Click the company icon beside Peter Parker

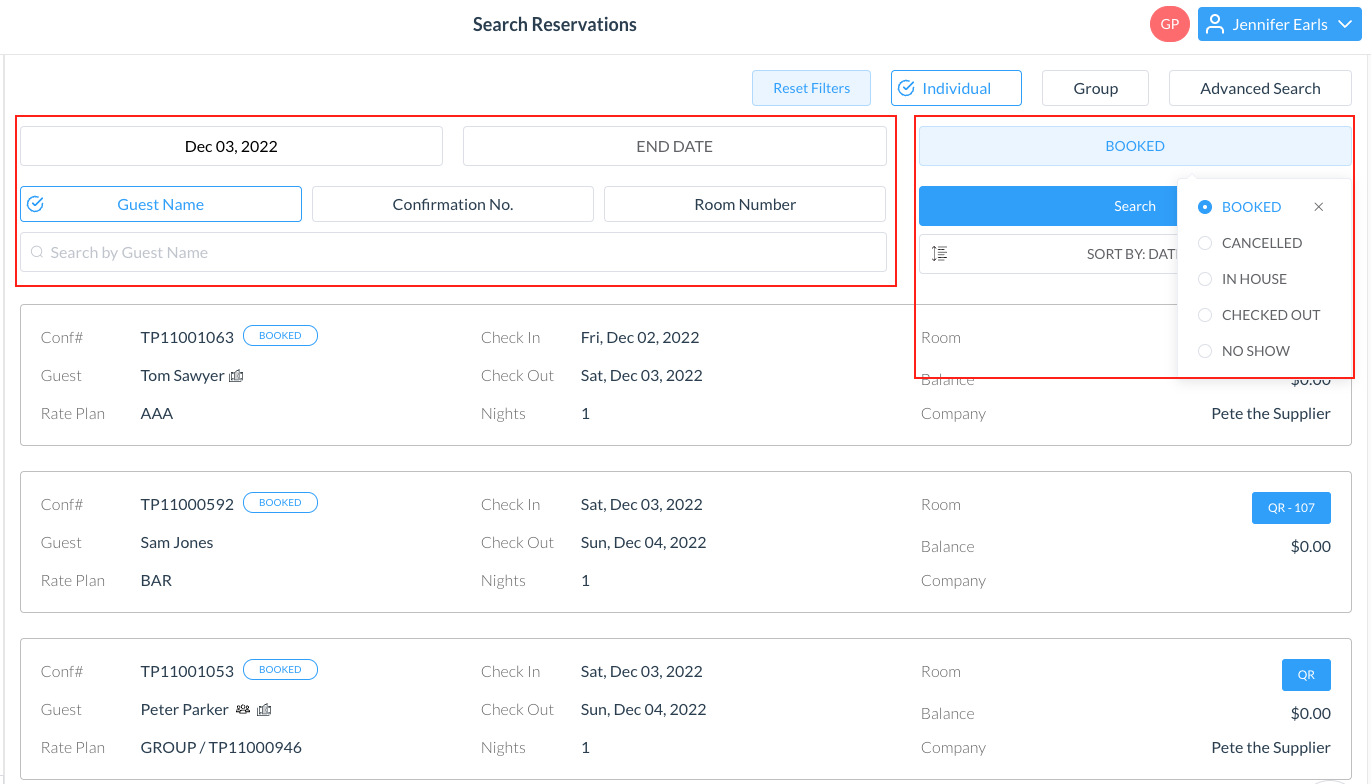click(x=264, y=710)
